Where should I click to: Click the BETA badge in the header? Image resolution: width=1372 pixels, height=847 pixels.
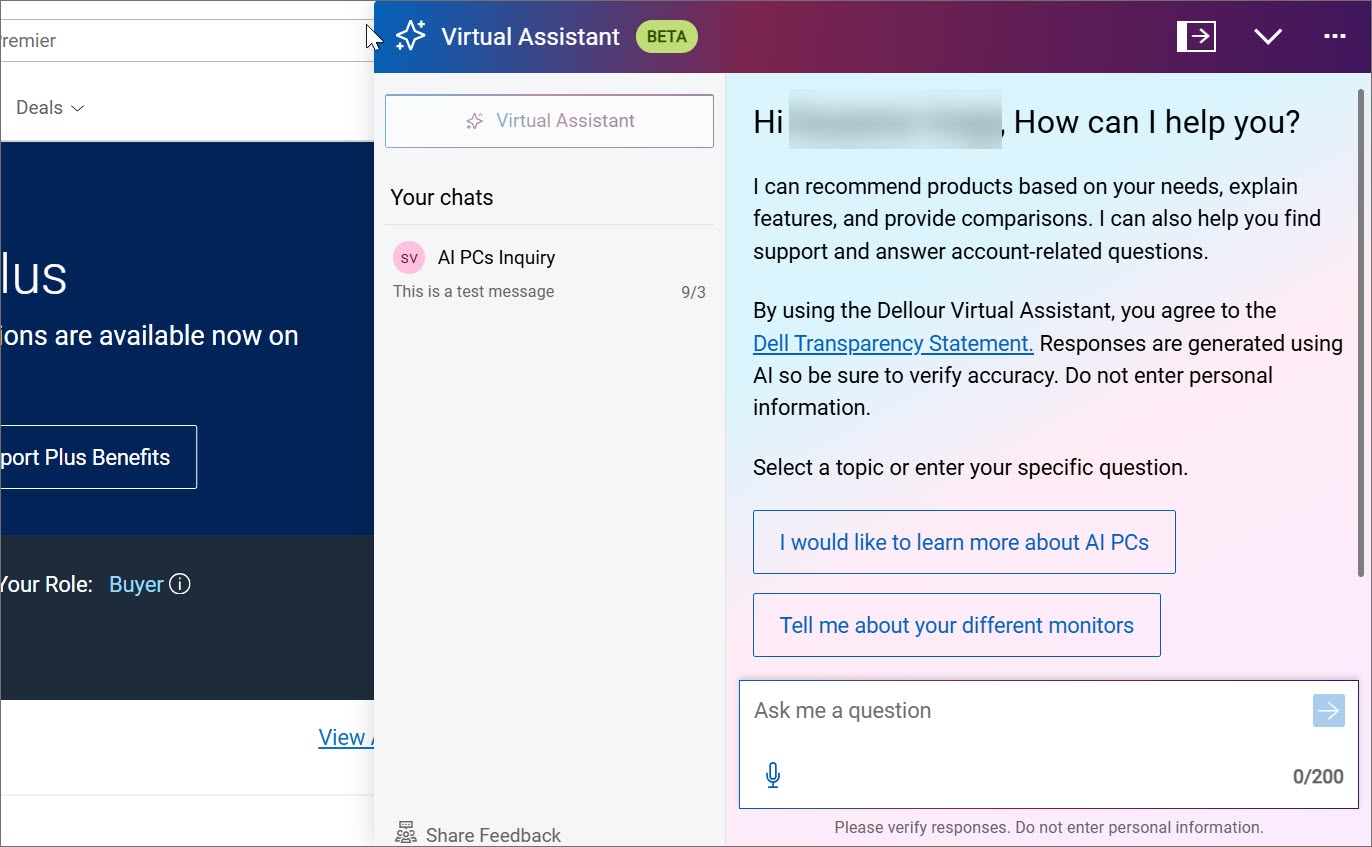(666, 36)
